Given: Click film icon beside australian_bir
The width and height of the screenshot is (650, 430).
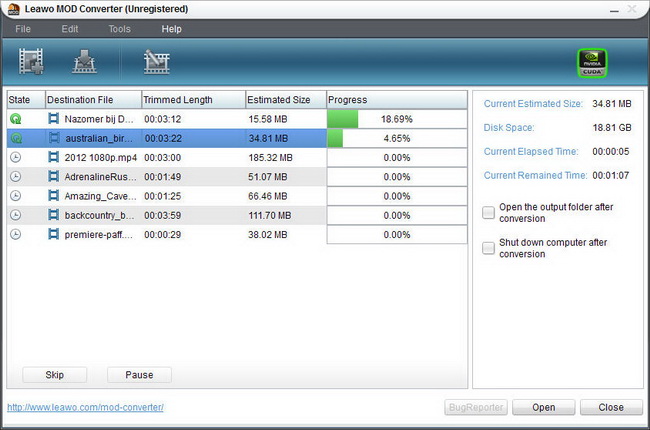Looking at the screenshot, I should pyautogui.click(x=54, y=138).
